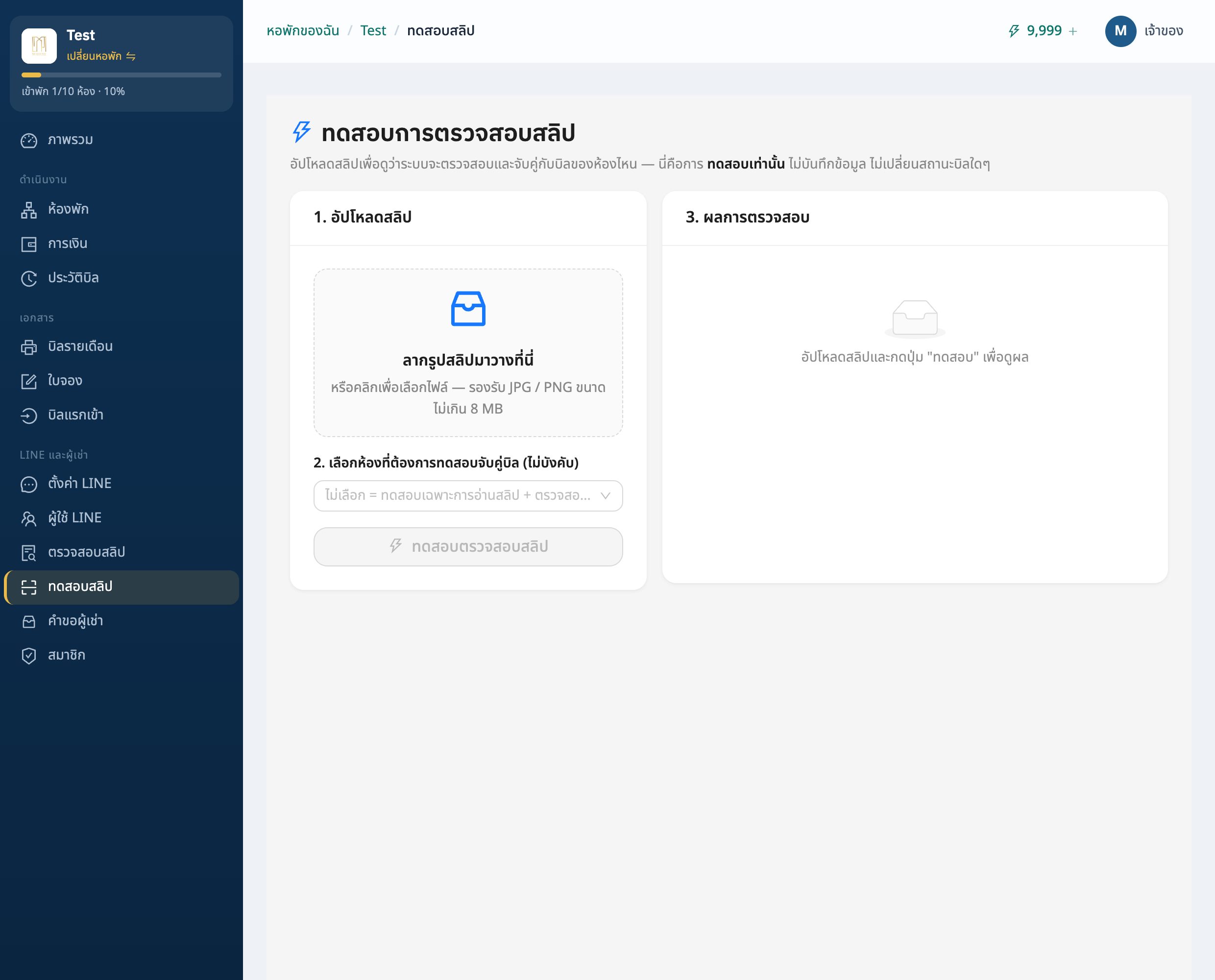Click the dropdown chevron arrow for room select
The image size is (1215, 980).
coord(606,496)
